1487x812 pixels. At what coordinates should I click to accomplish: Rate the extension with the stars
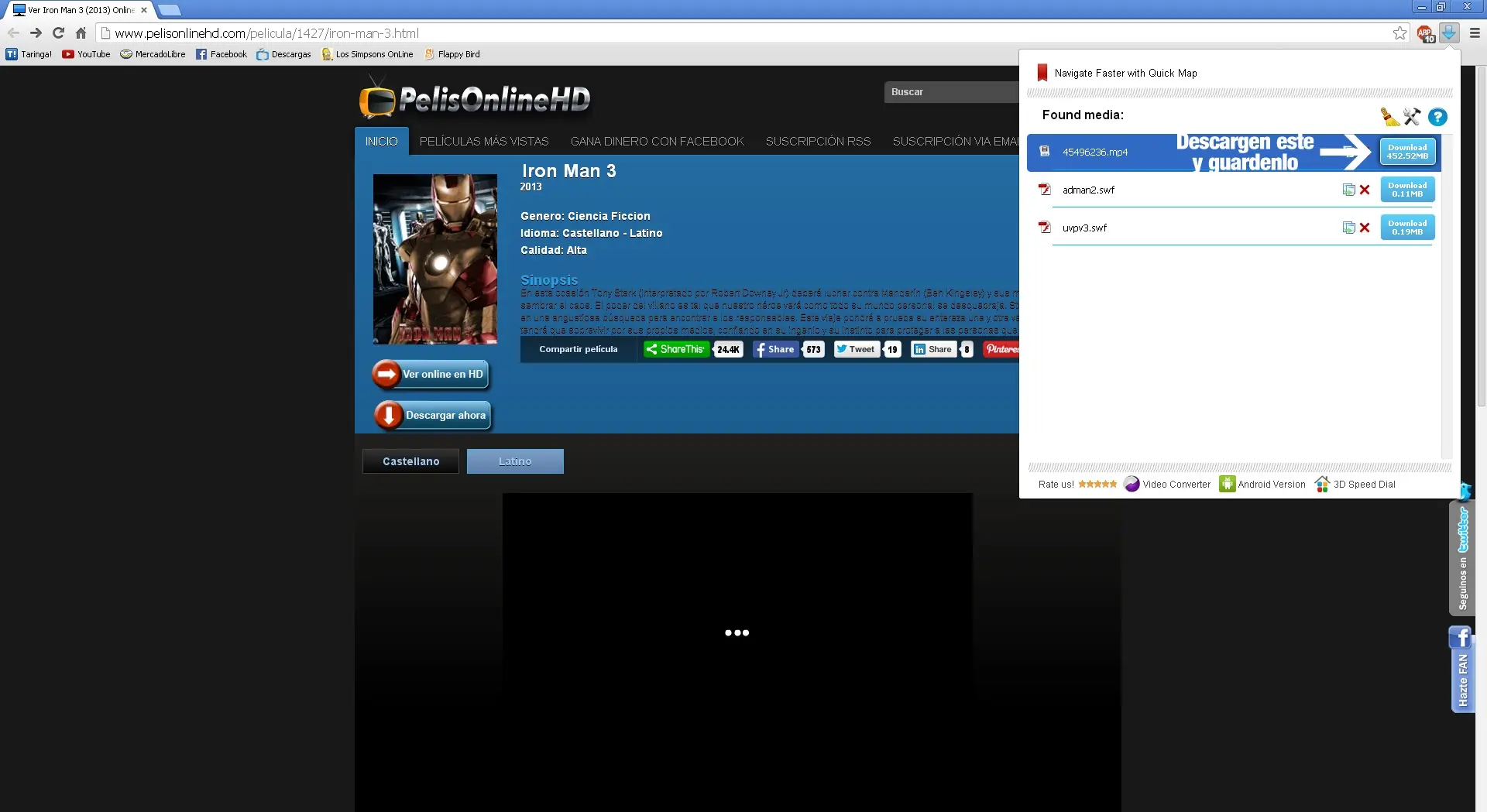click(1097, 484)
